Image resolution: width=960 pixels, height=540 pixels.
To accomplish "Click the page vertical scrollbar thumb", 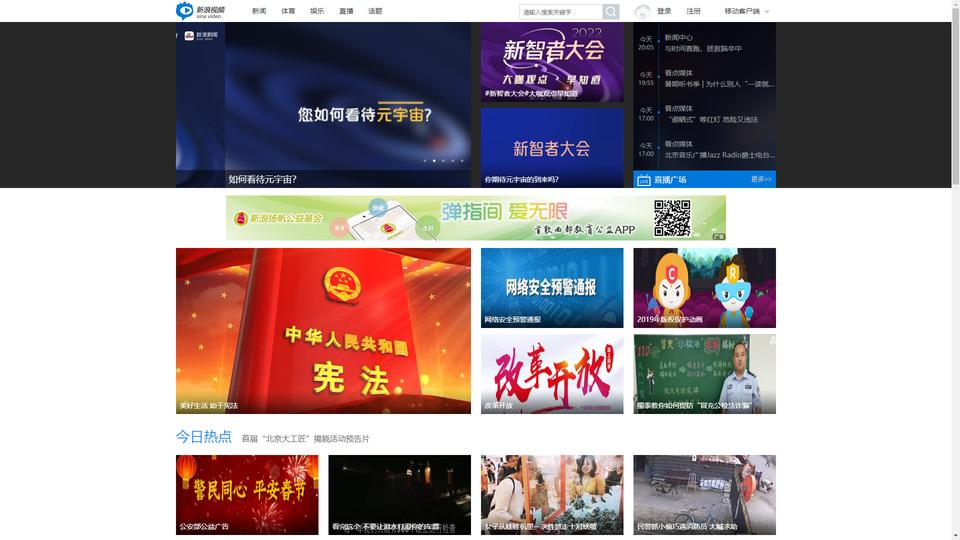I will coord(956,96).
